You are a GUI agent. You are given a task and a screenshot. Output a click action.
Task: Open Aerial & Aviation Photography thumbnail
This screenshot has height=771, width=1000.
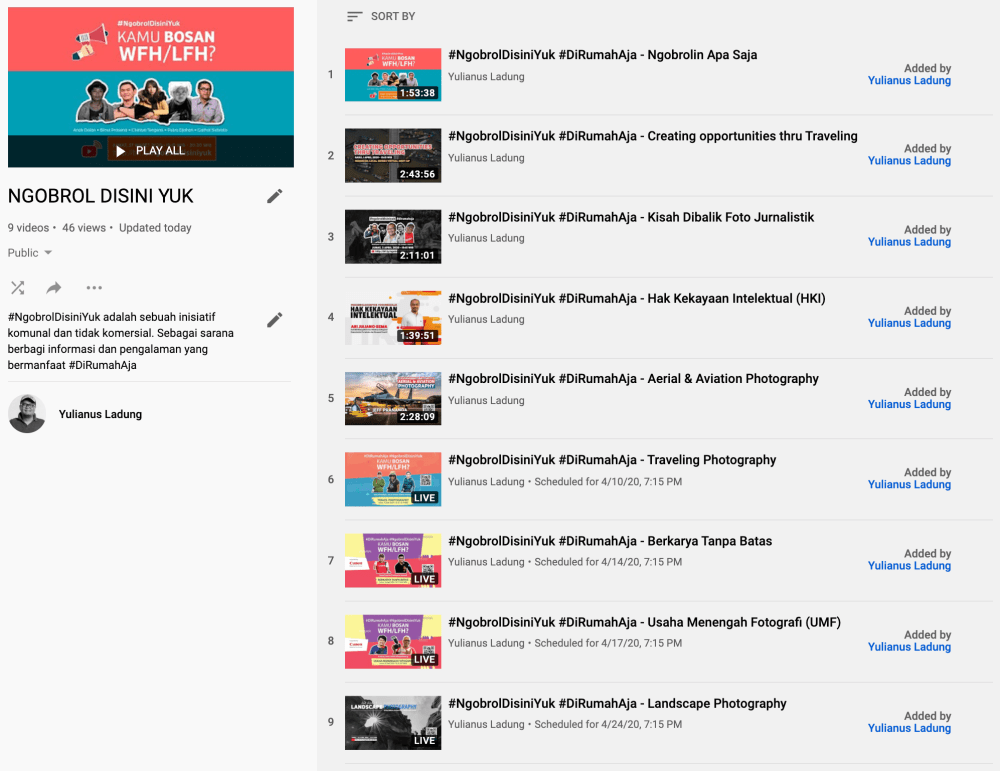click(393, 399)
